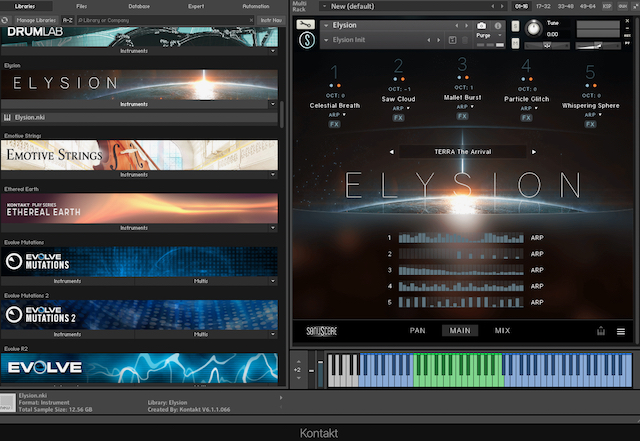The width and height of the screenshot is (640, 441).
Task: Go to next instrument next to Elysion
Action: coord(467,25)
